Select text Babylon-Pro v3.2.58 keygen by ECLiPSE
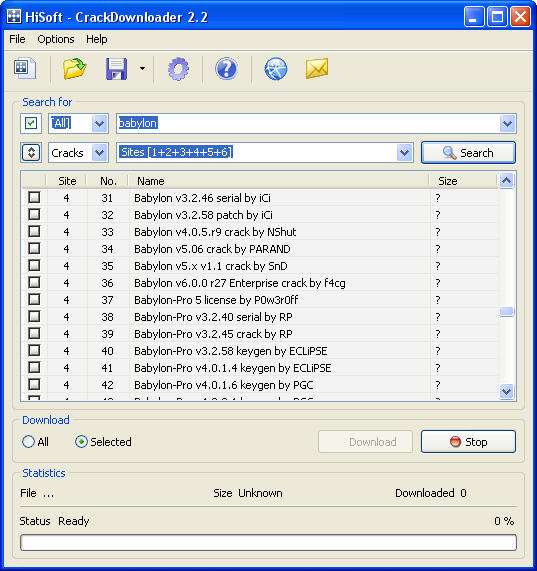The image size is (537, 571). coord(230,351)
